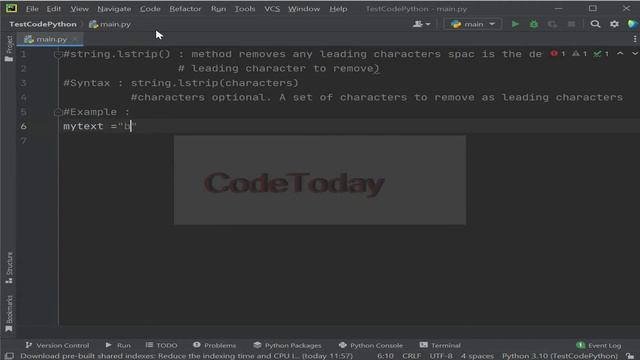Open line separator CRLF selector

click(411, 356)
